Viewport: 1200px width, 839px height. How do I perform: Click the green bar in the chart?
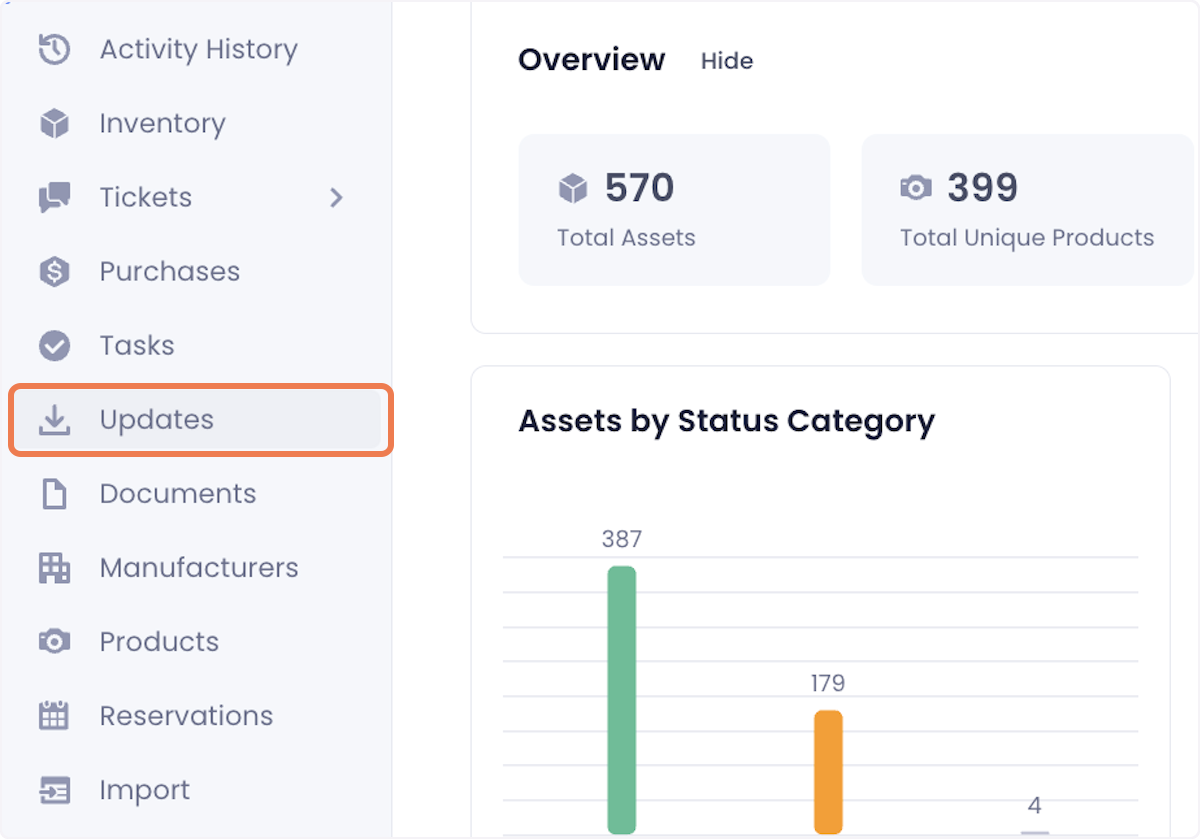[x=622, y=700]
